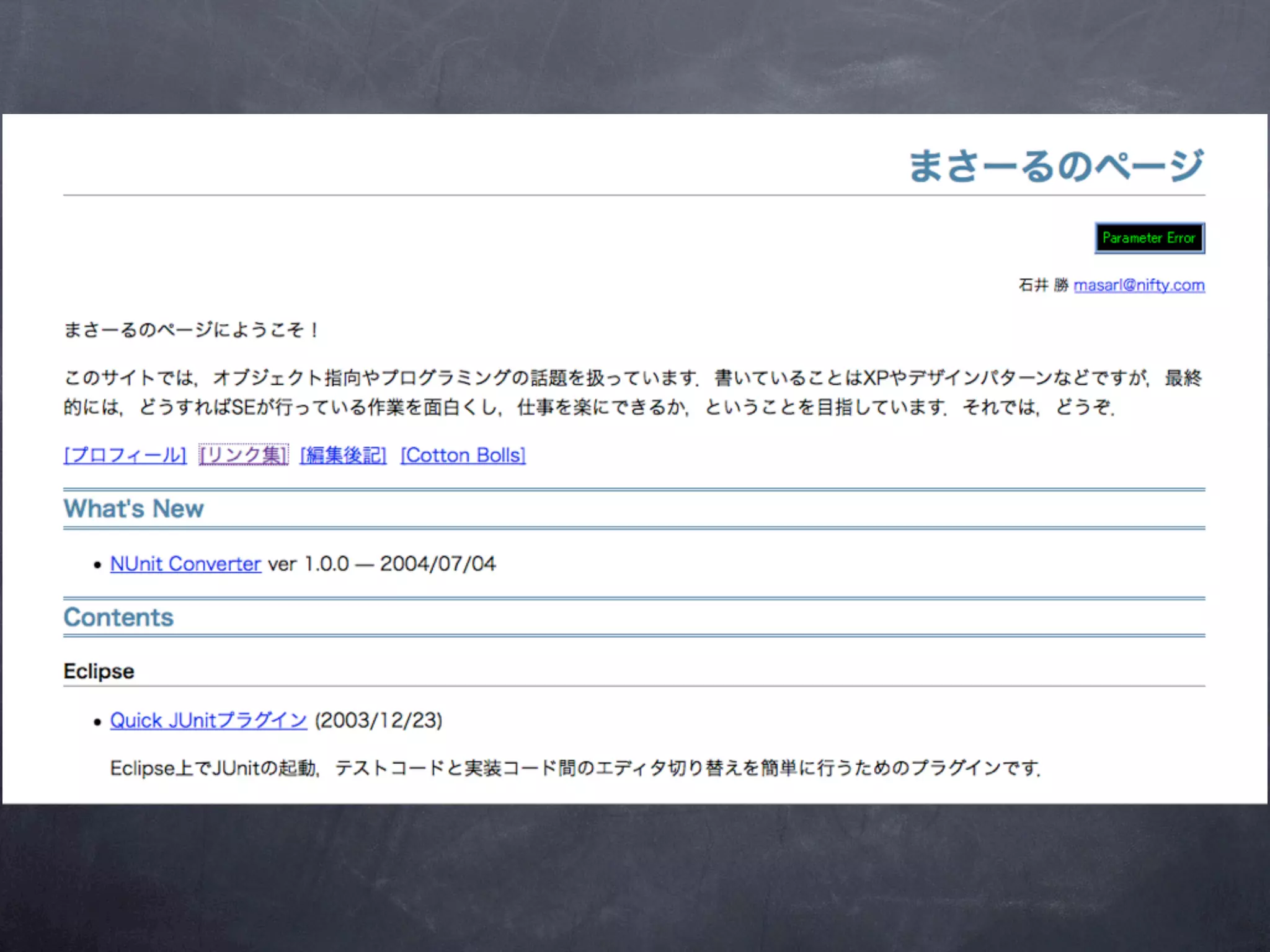Click the bullet before NUnit Converter

[97, 565]
